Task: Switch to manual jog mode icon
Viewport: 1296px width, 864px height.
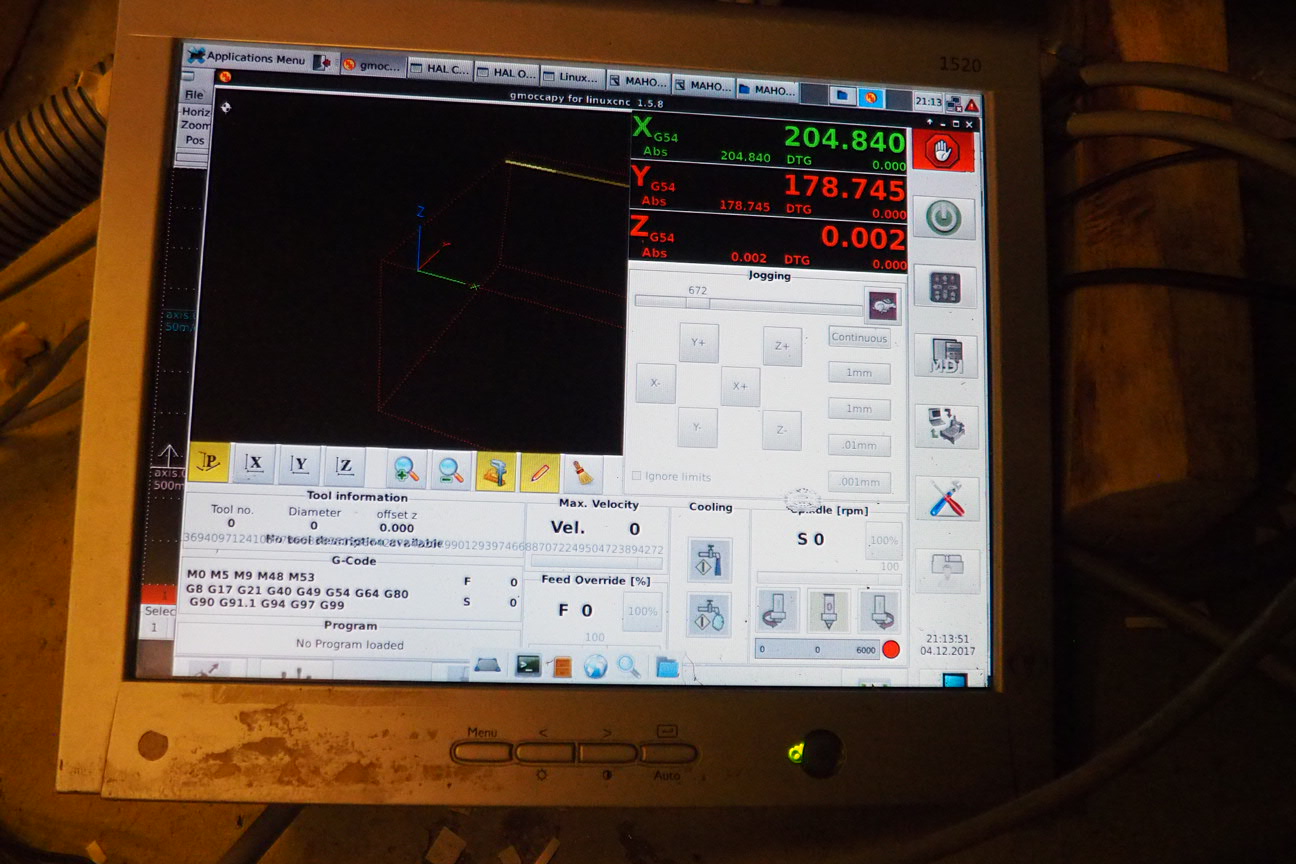Action: (945, 288)
